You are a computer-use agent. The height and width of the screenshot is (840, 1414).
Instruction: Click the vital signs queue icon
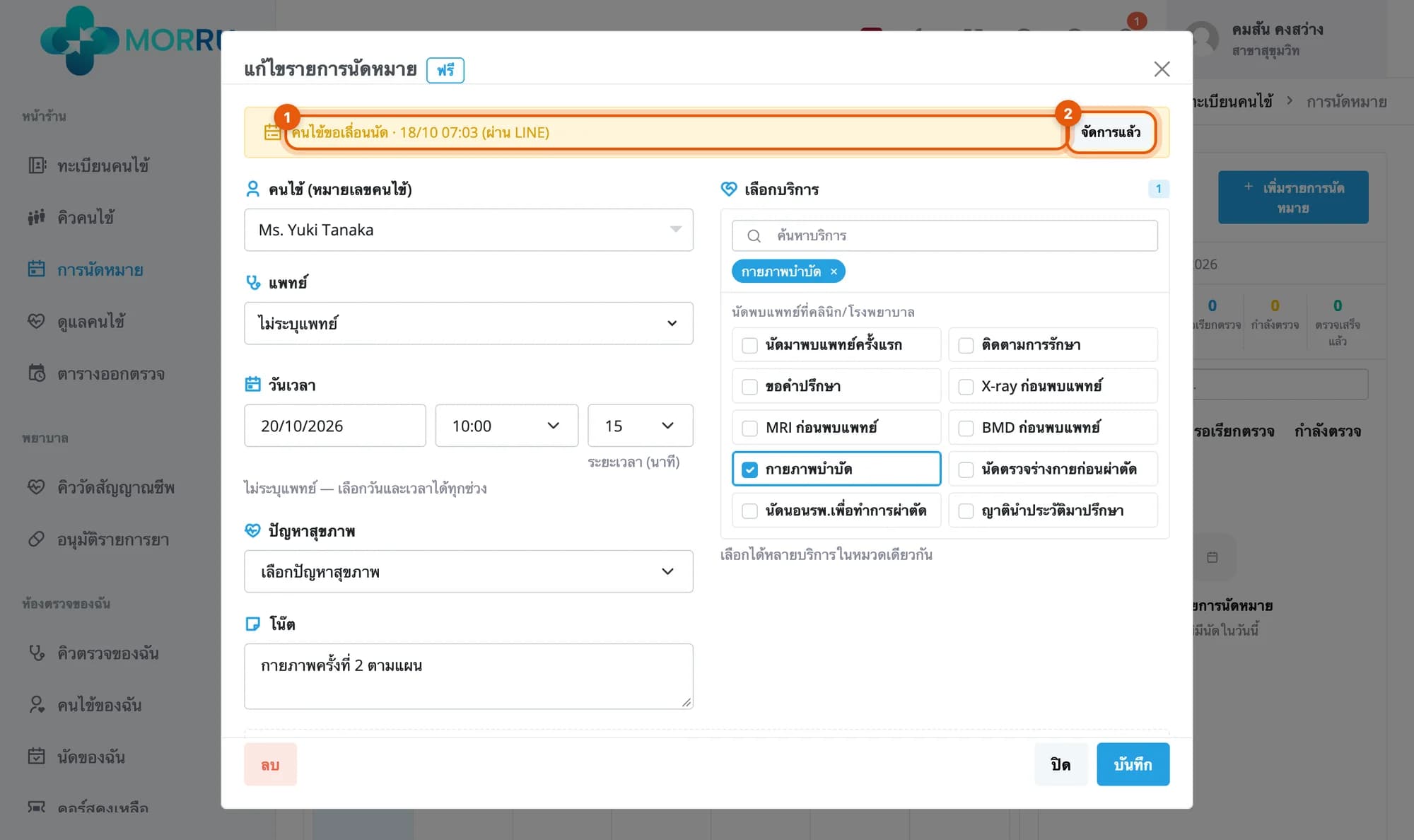[37, 487]
